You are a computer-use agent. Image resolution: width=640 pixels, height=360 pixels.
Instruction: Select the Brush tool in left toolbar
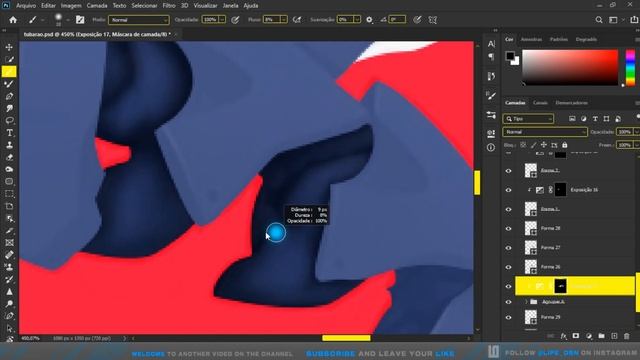[9, 72]
